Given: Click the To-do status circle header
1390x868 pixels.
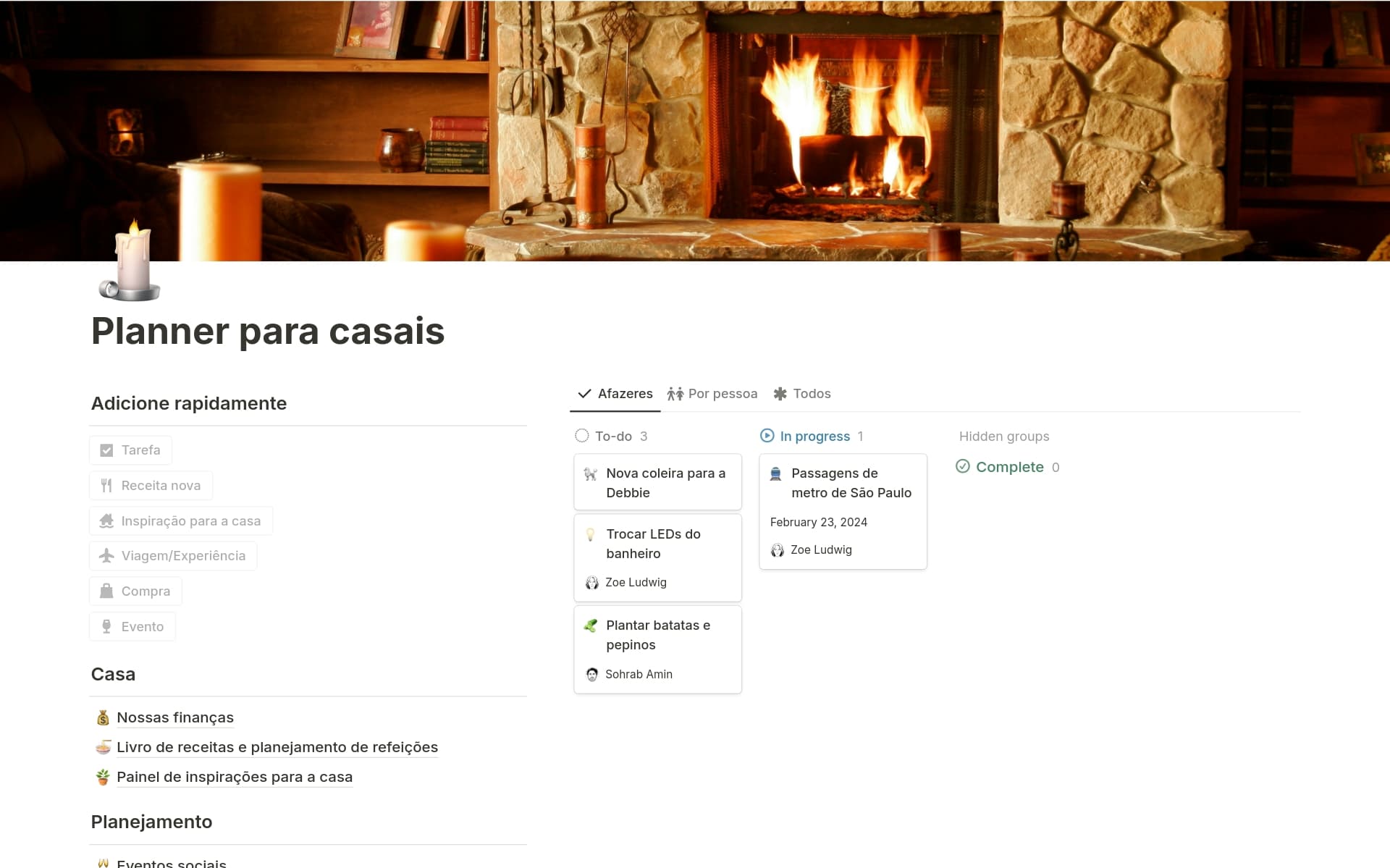Looking at the screenshot, I should pos(582,436).
